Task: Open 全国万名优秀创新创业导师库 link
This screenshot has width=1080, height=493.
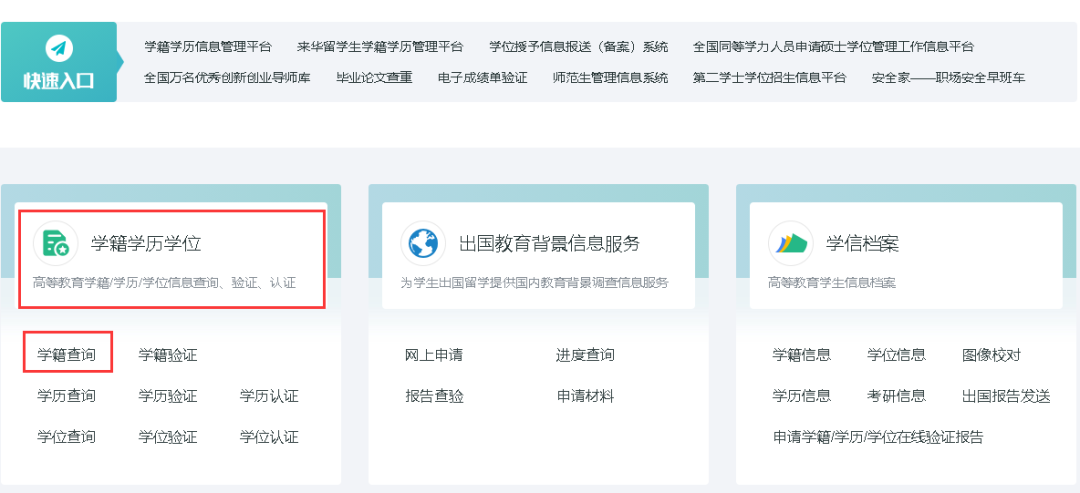Action: [227, 78]
